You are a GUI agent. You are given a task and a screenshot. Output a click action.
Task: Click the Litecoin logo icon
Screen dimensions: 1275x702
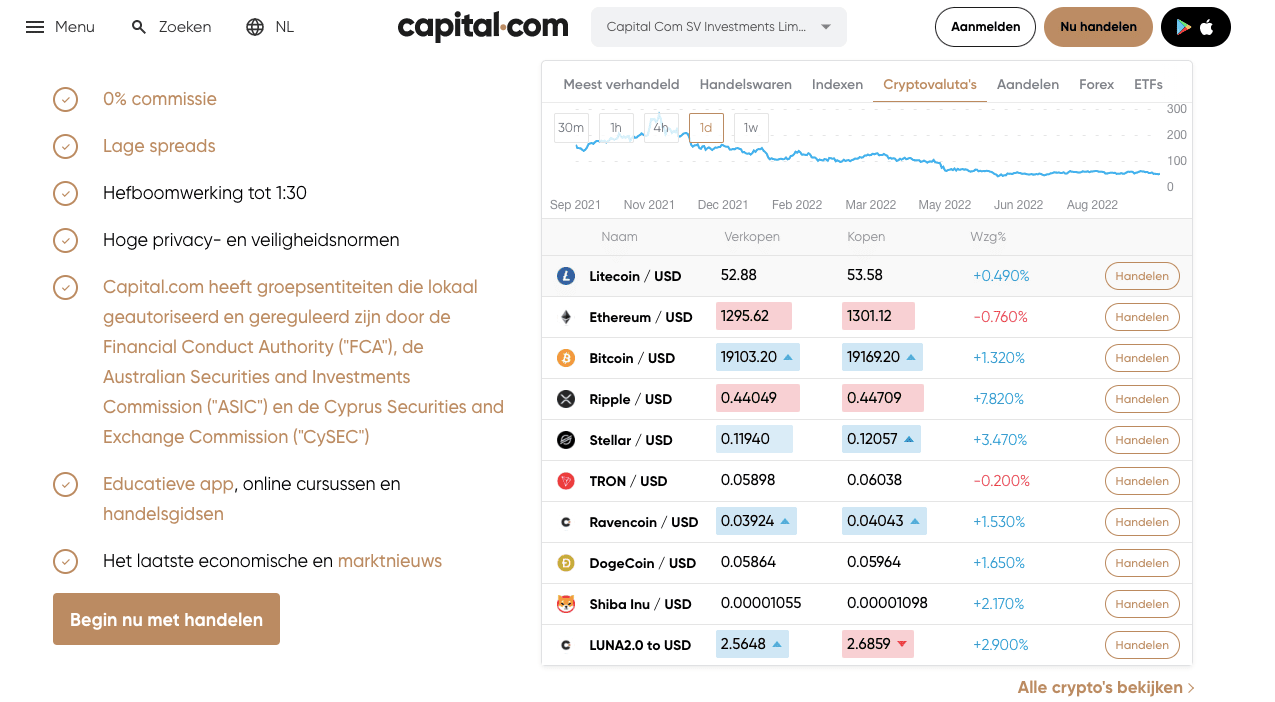(x=566, y=276)
